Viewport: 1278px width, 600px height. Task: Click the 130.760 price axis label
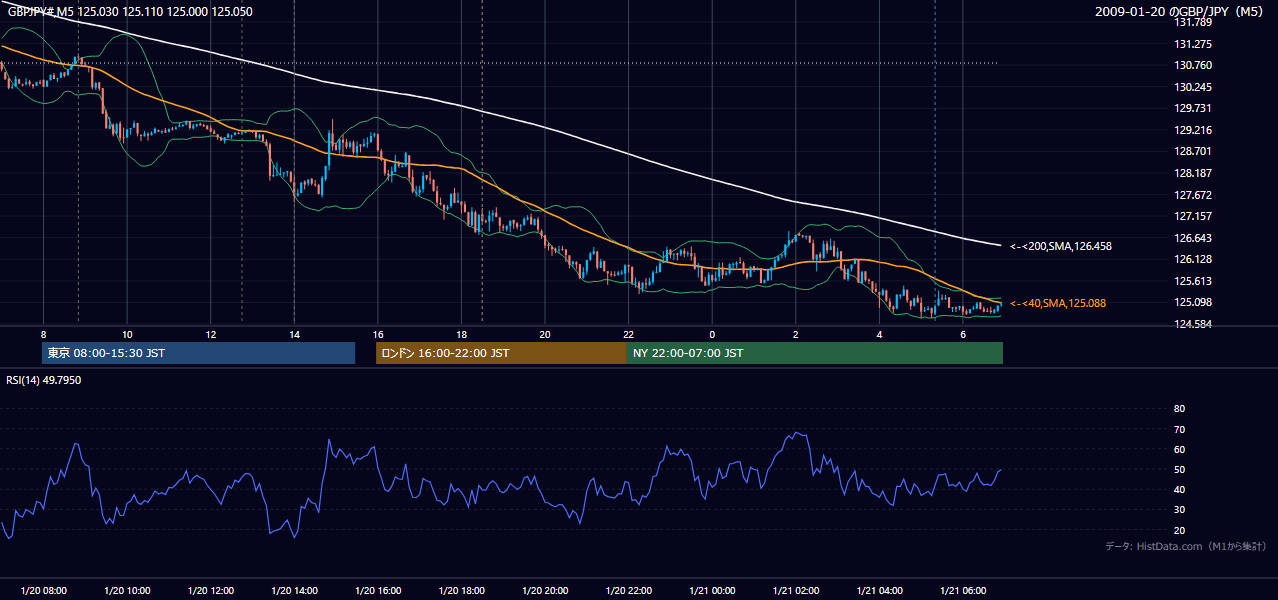[1193, 65]
